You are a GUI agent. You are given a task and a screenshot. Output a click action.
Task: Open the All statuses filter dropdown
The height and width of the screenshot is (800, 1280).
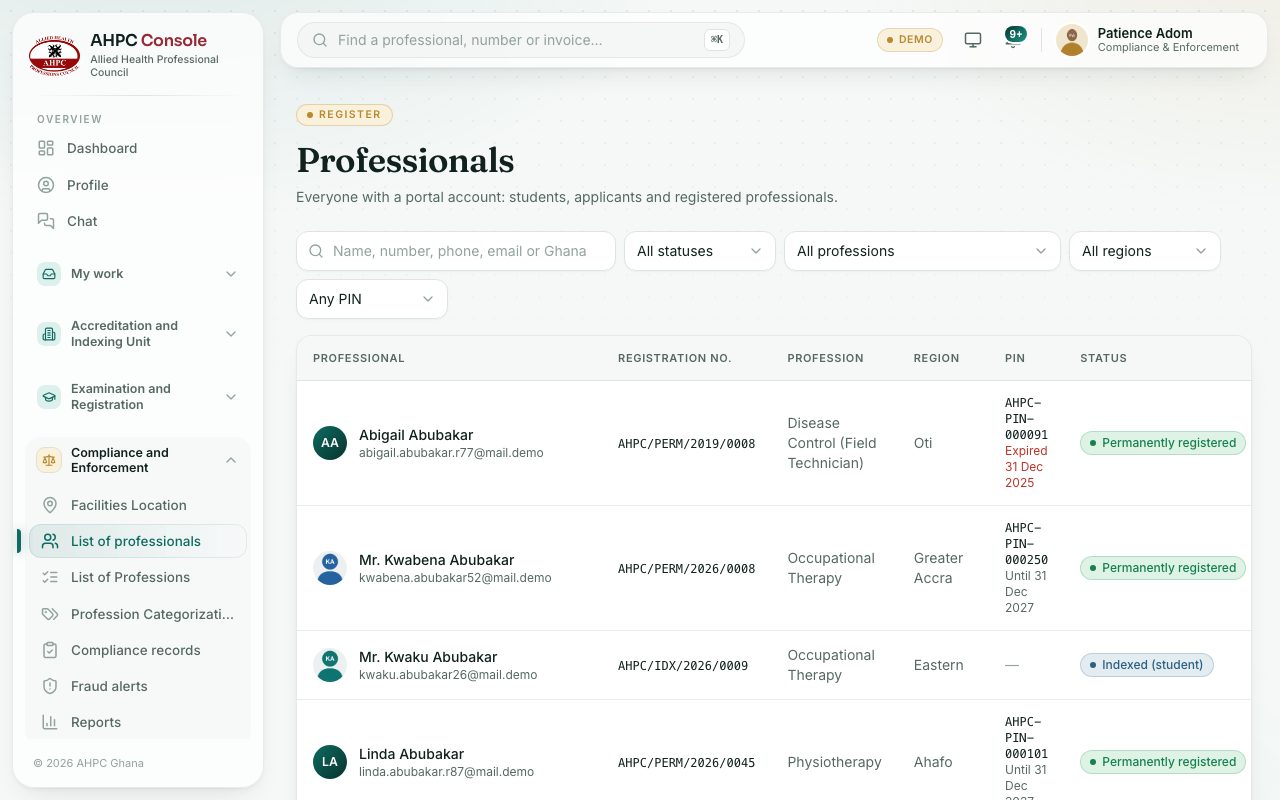pos(700,251)
